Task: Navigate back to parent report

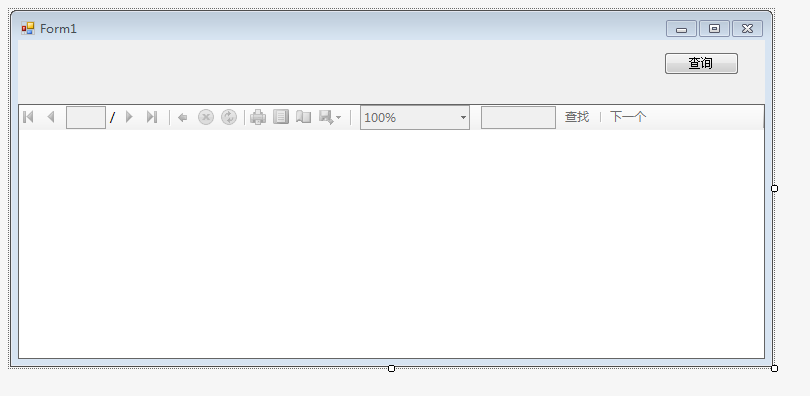Action: [x=182, y=118]
